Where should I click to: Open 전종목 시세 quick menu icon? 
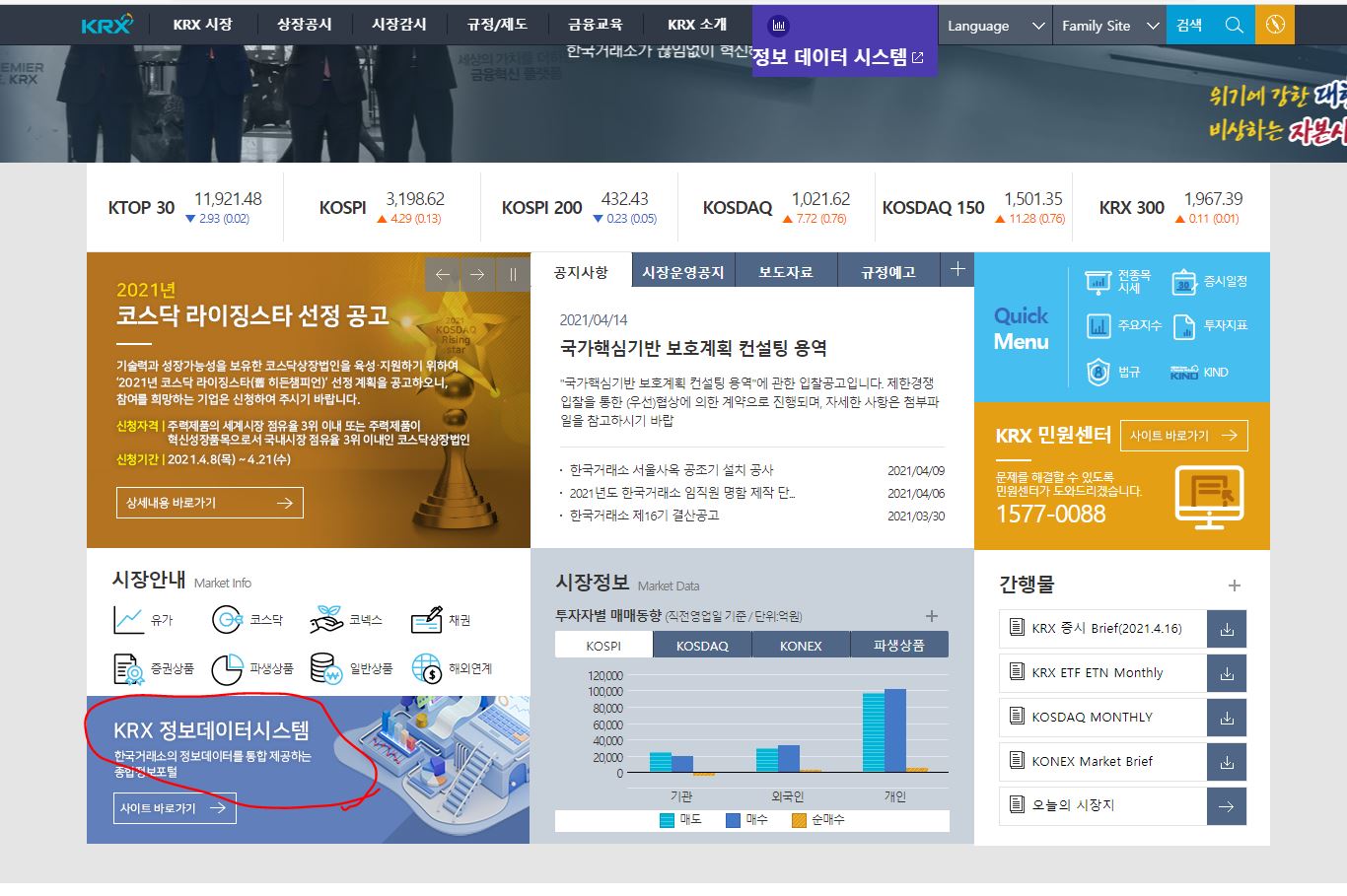tap(1098, 282)
